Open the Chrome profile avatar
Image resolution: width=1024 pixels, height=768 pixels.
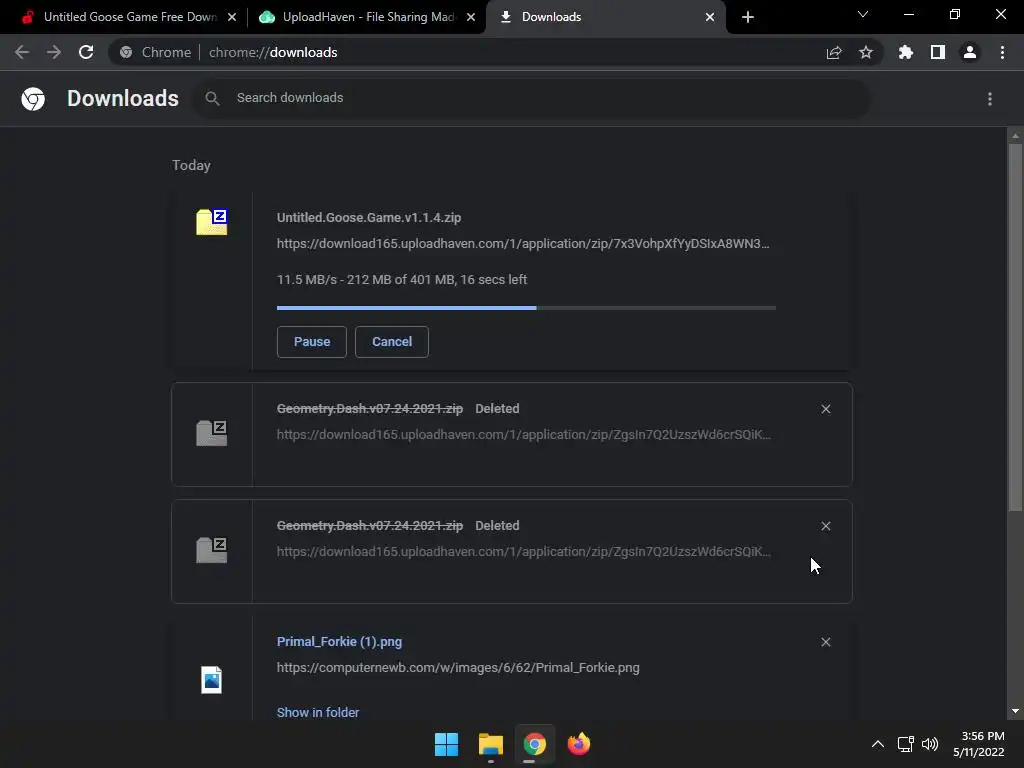[x=970, y=52]
